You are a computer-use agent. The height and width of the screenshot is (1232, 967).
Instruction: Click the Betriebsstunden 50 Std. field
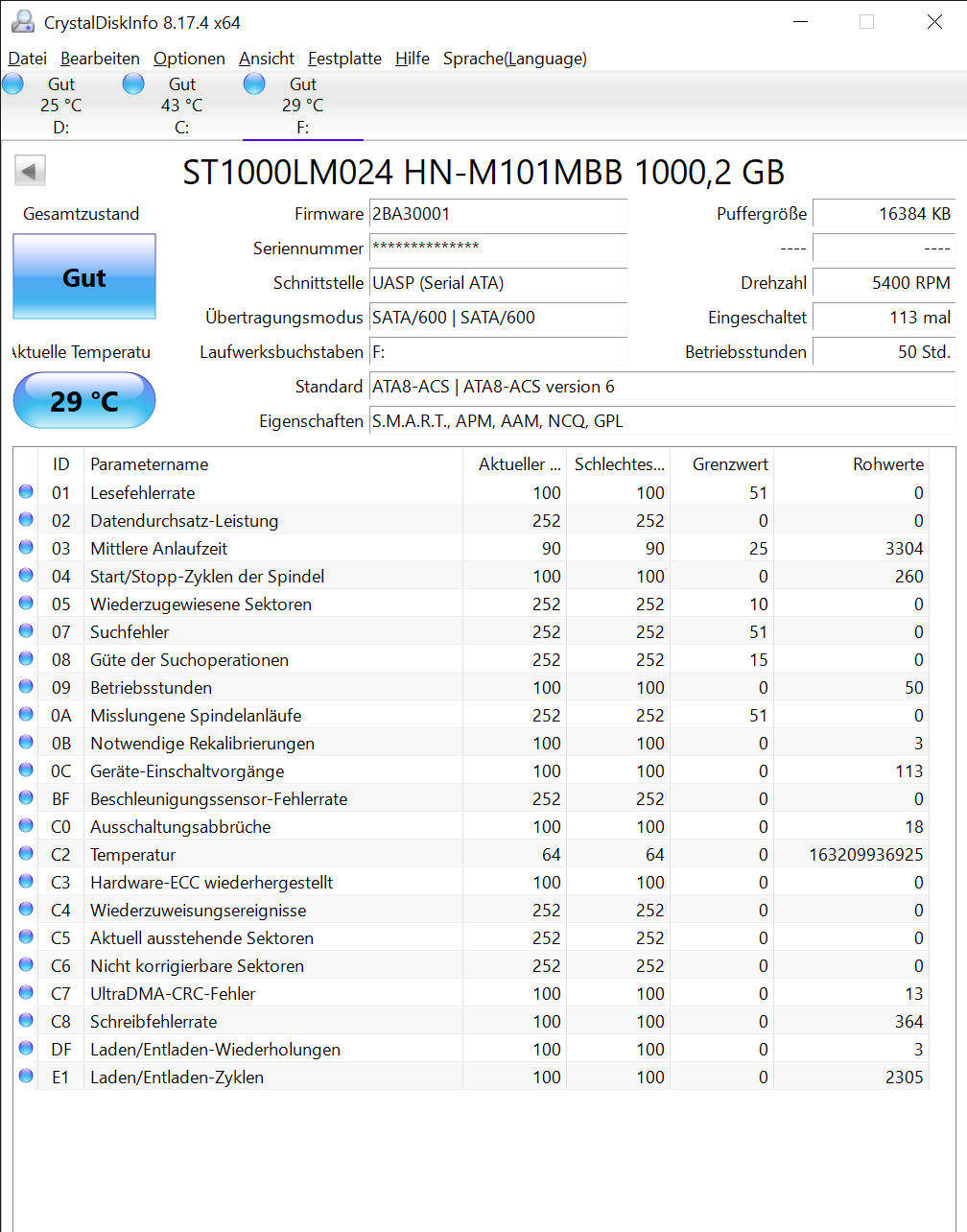click(884, 352)
